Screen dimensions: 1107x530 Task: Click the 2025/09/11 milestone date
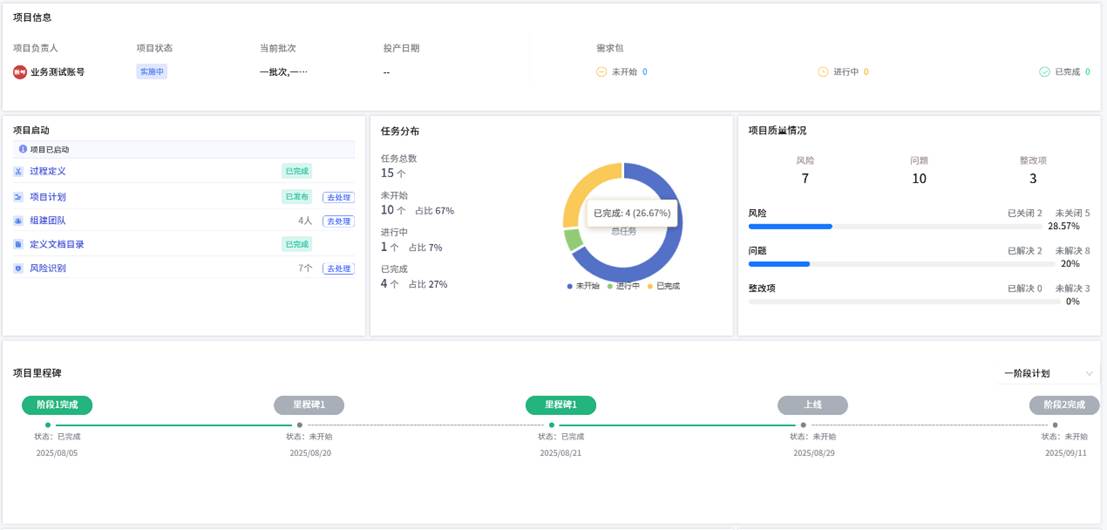(1065, 453)
